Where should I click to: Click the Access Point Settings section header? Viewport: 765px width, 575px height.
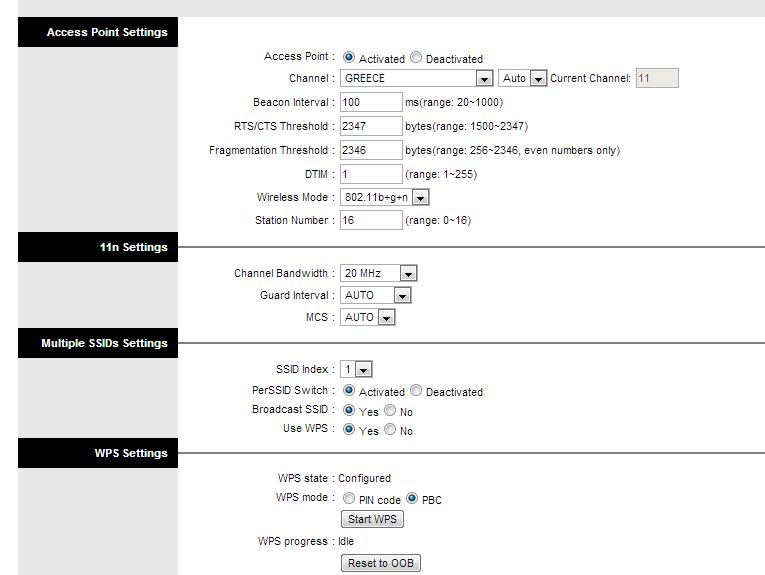pos(98,32)
